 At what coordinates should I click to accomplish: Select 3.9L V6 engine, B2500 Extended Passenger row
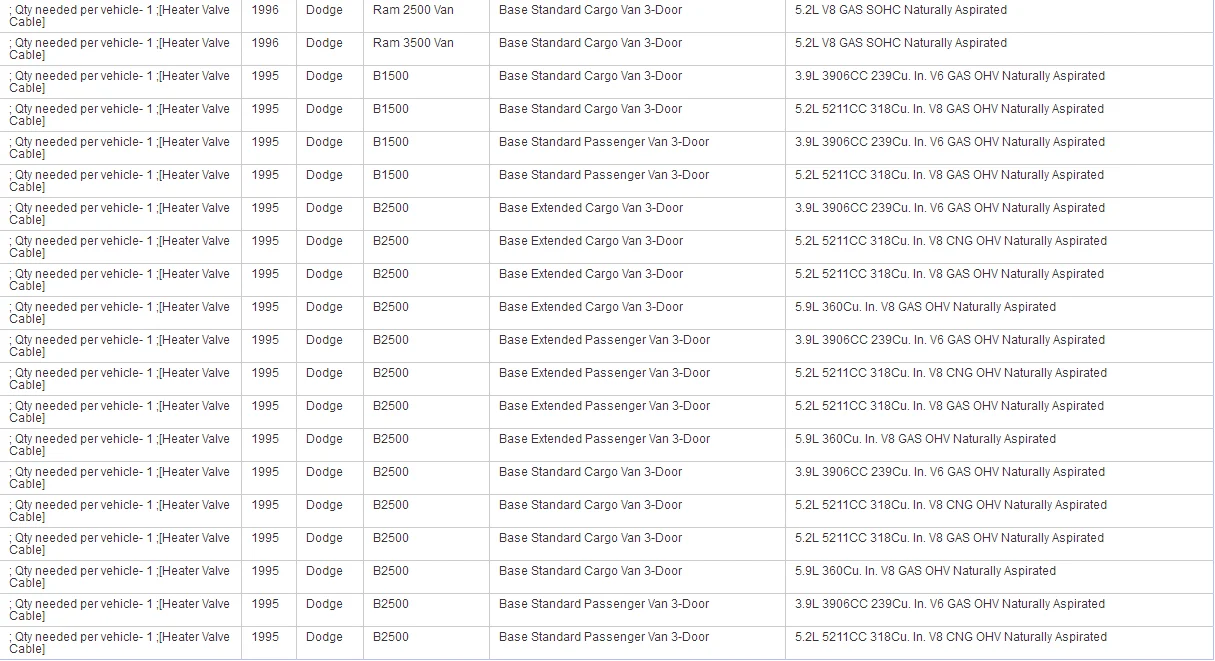950,340
